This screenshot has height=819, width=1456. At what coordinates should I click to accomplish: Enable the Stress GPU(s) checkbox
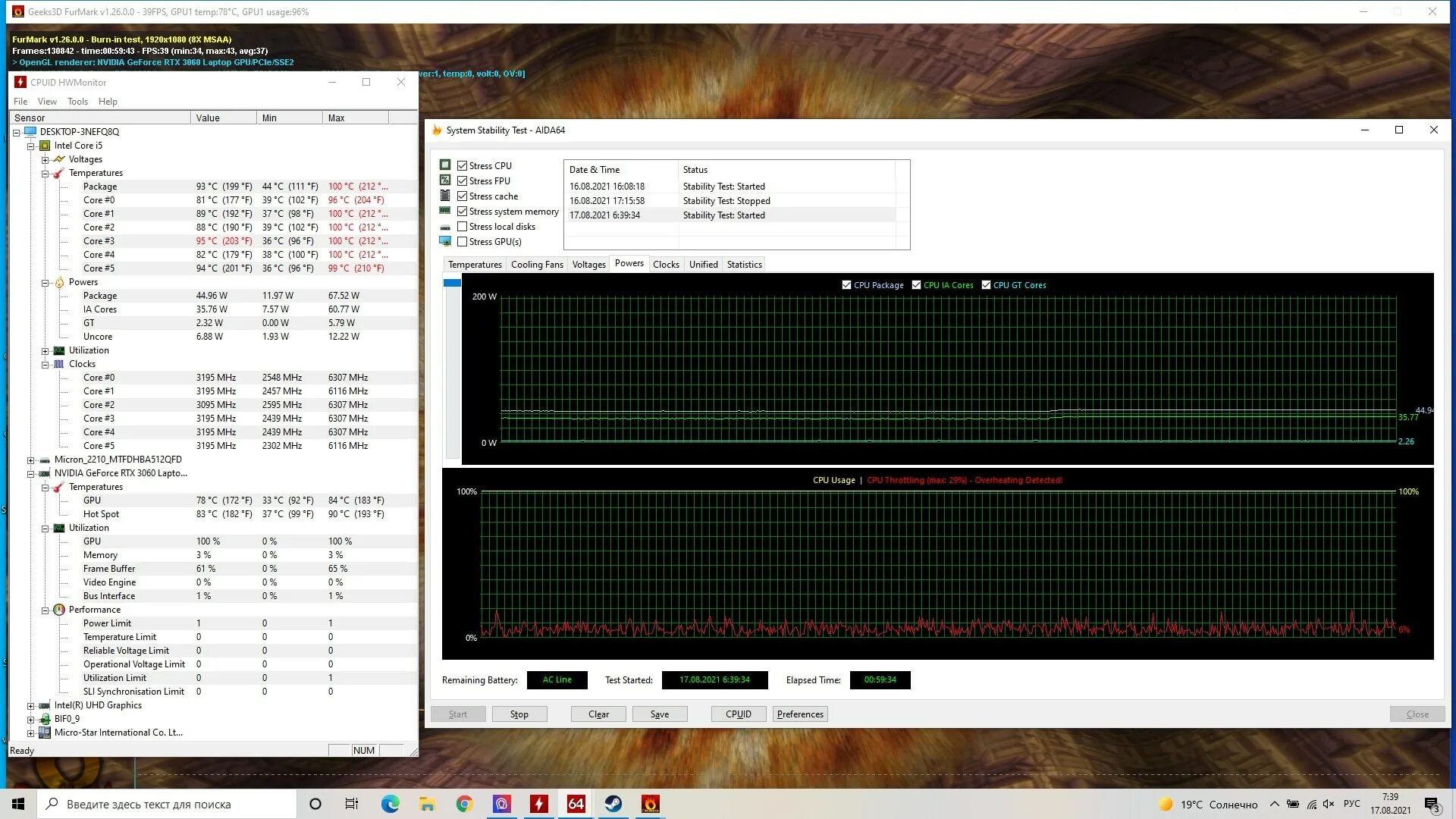coord(462,242)
